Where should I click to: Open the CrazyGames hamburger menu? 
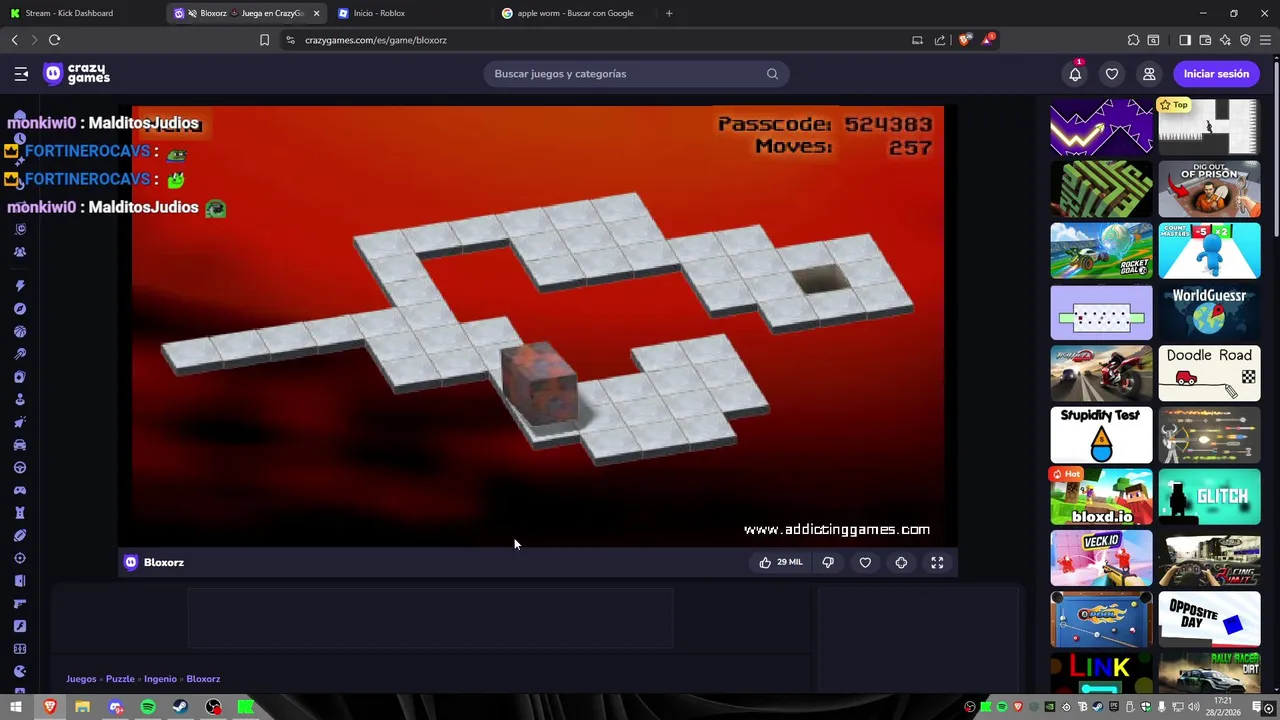pyautogui.click(x=21, y=74)
